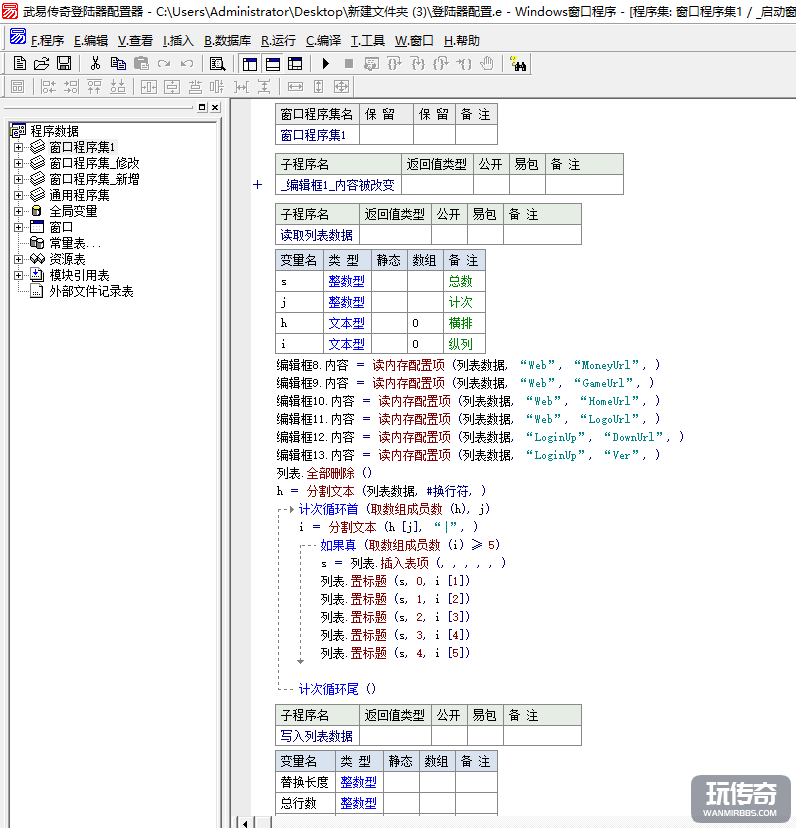Expand the 窗口程序集_新增 tree node
Viewport: 796px width, 828px height.
click(18, 180)
